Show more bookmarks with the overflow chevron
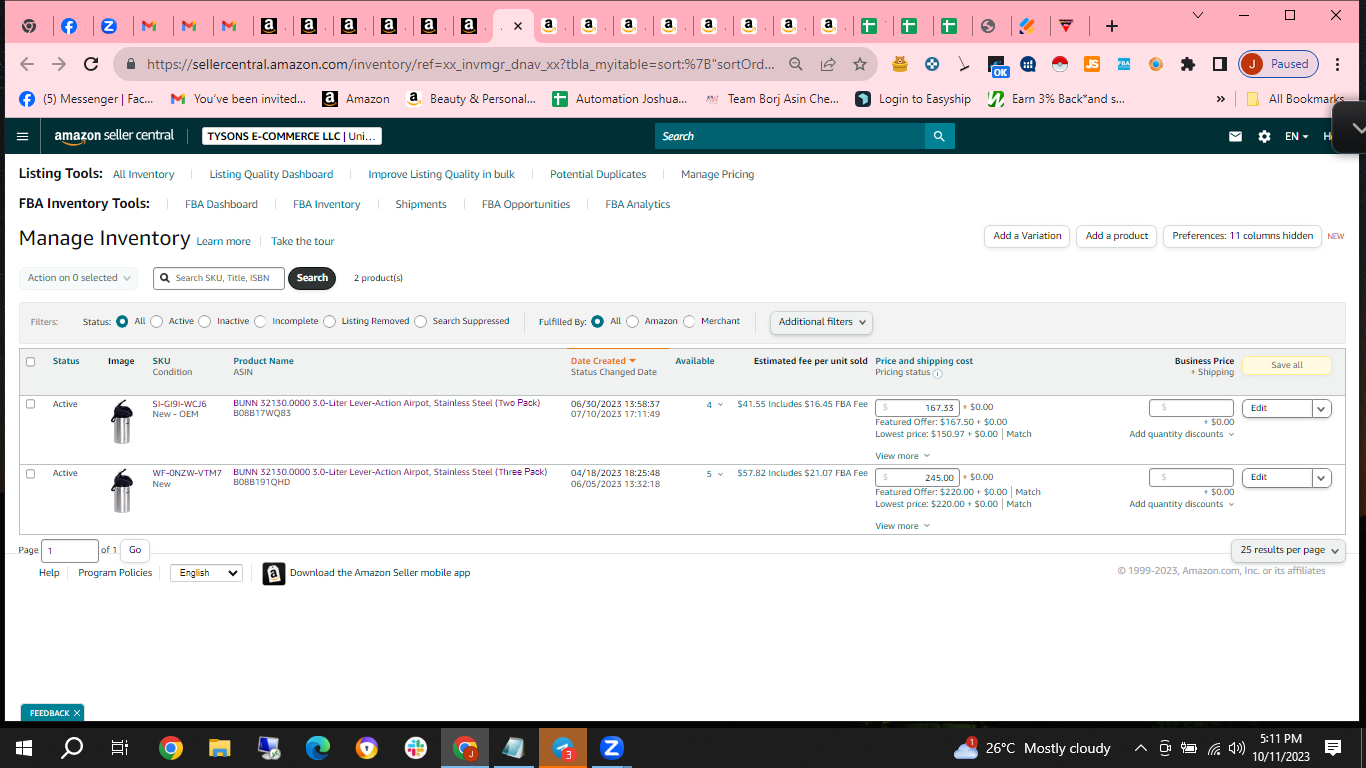 [1220, 99]
